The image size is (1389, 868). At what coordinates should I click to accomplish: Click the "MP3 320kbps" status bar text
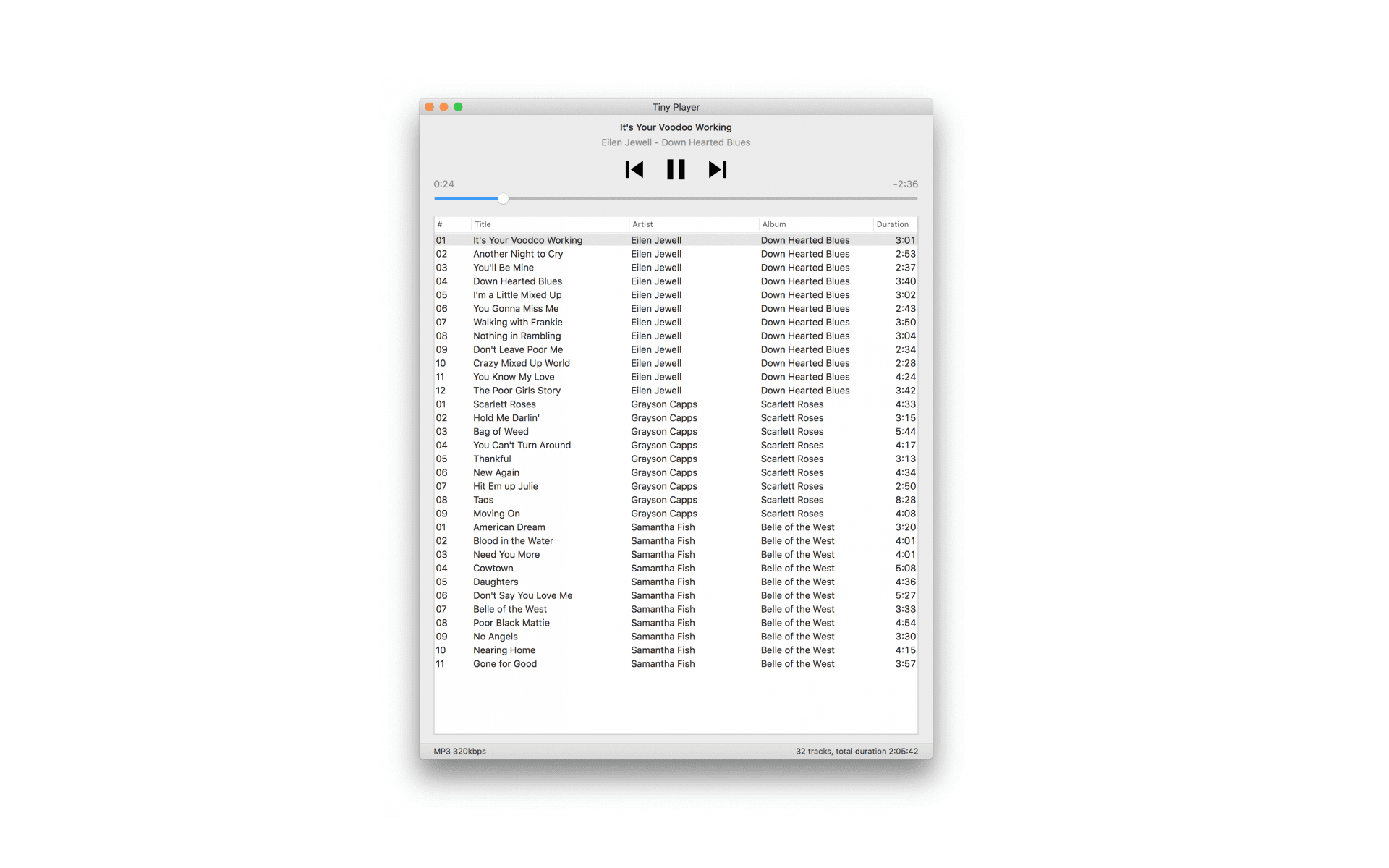click(x=460, y=752)
